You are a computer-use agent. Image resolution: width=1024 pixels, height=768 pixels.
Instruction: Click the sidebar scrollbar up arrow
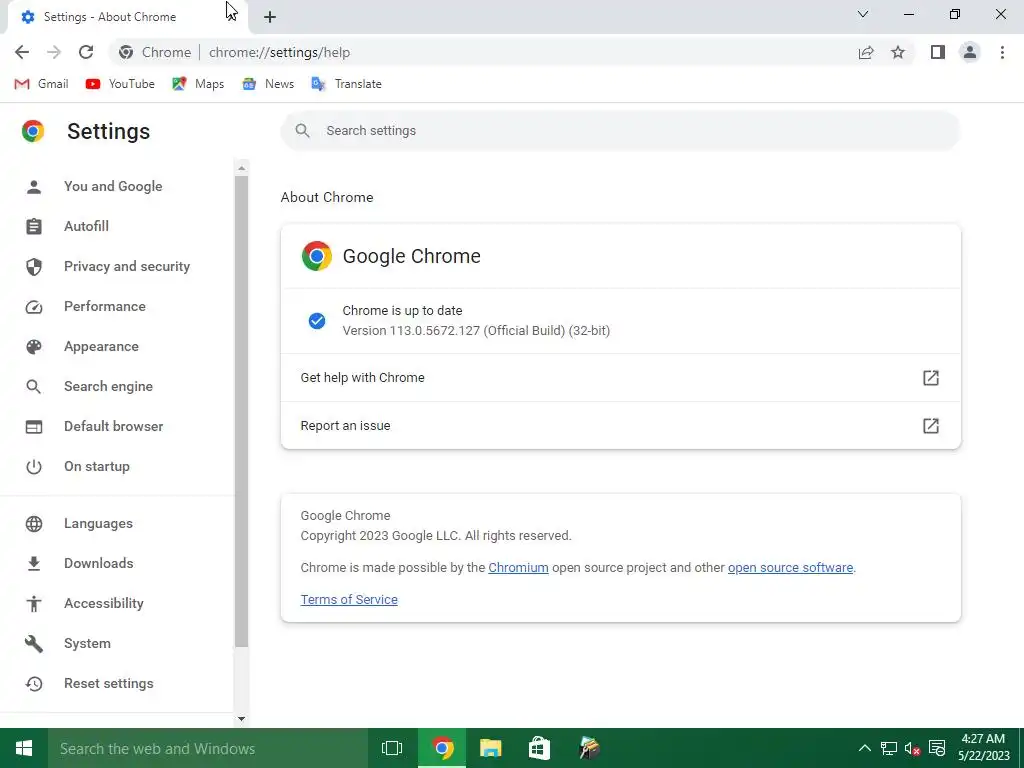click(x=242, y=168)
